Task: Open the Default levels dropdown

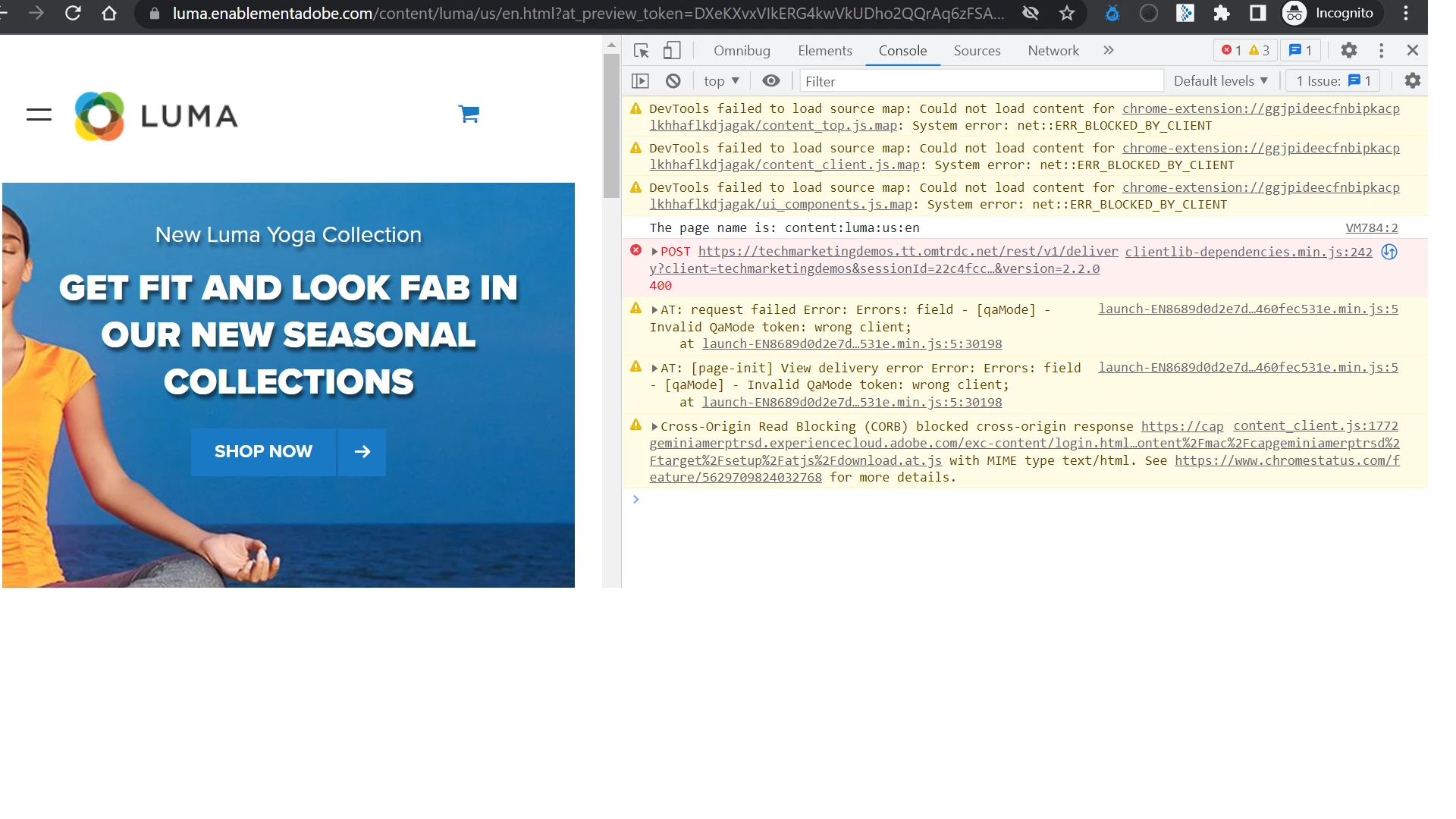Action: coord(1220,81)
